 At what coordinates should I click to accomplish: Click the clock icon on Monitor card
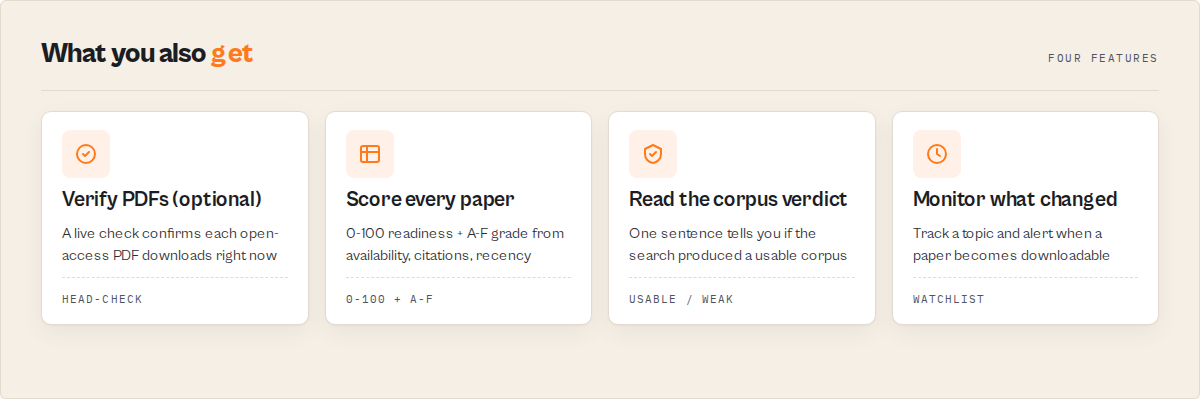pyautogui.click(x=937, y=154)
